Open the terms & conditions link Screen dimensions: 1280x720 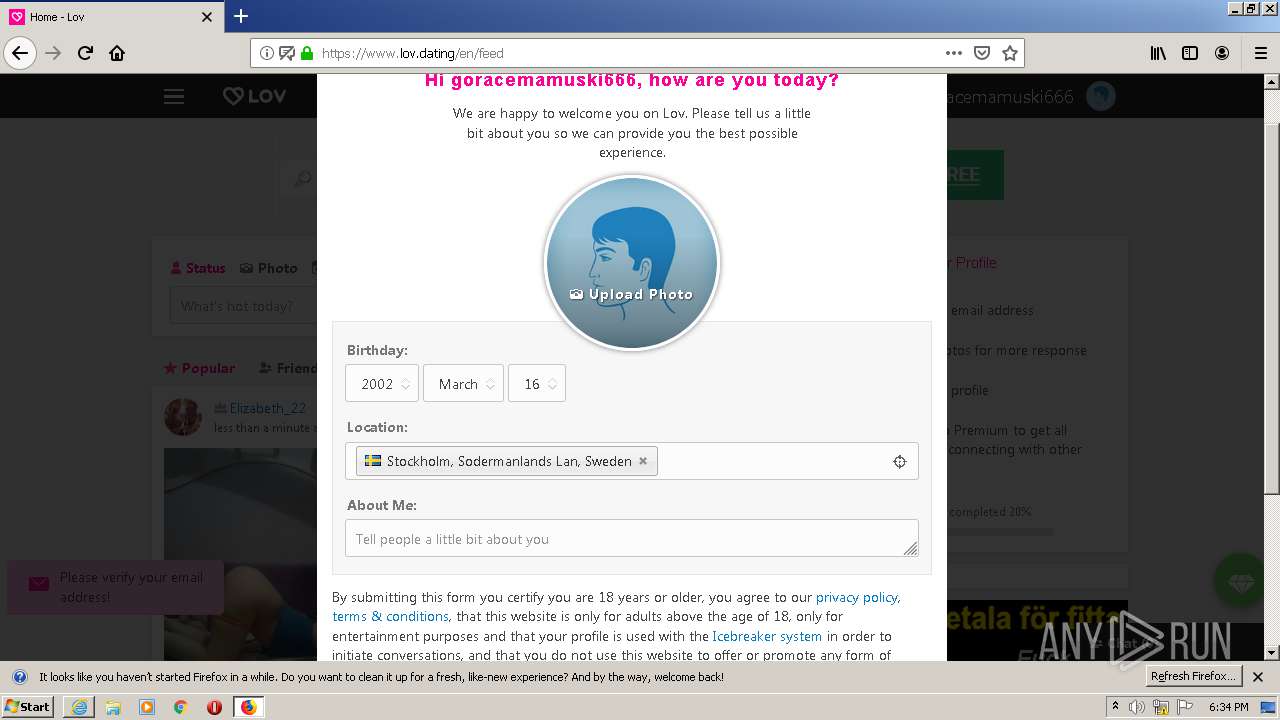tap(390, 616)
